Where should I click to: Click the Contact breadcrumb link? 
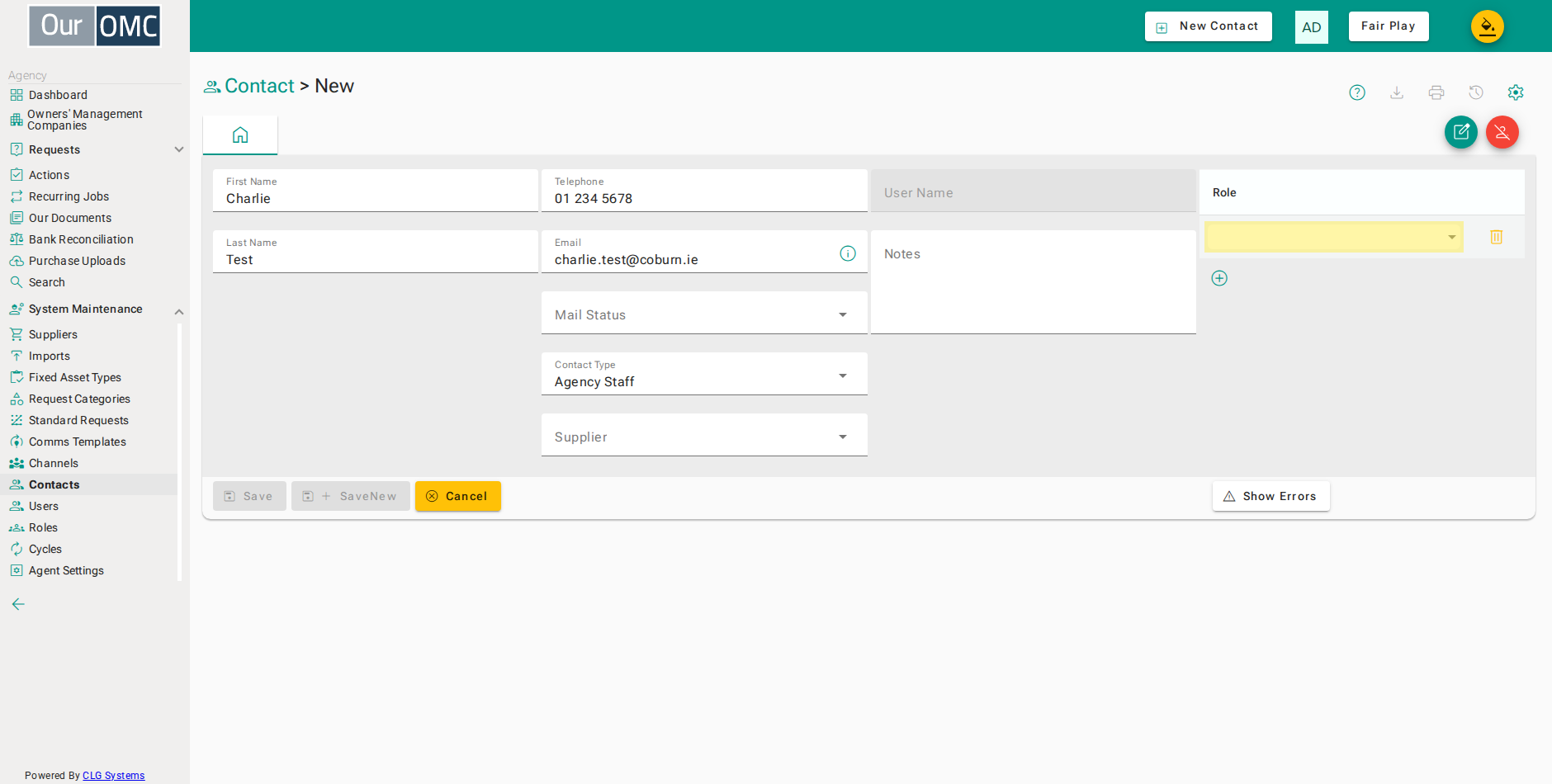(259, 86)
